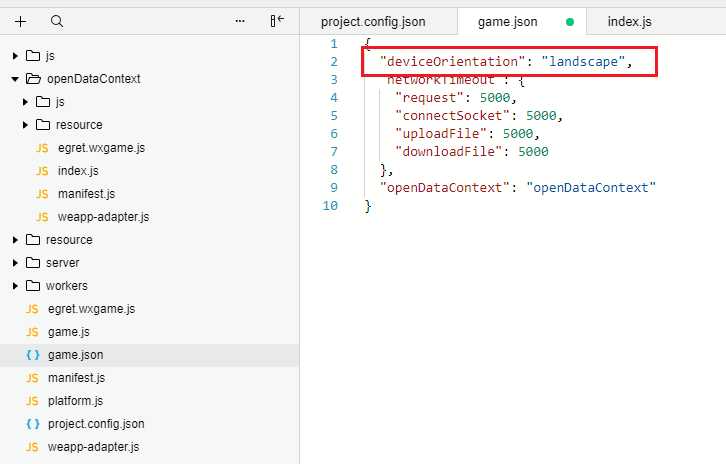Select the workers folder icon

pyautogui.click(x=33, y=286)
